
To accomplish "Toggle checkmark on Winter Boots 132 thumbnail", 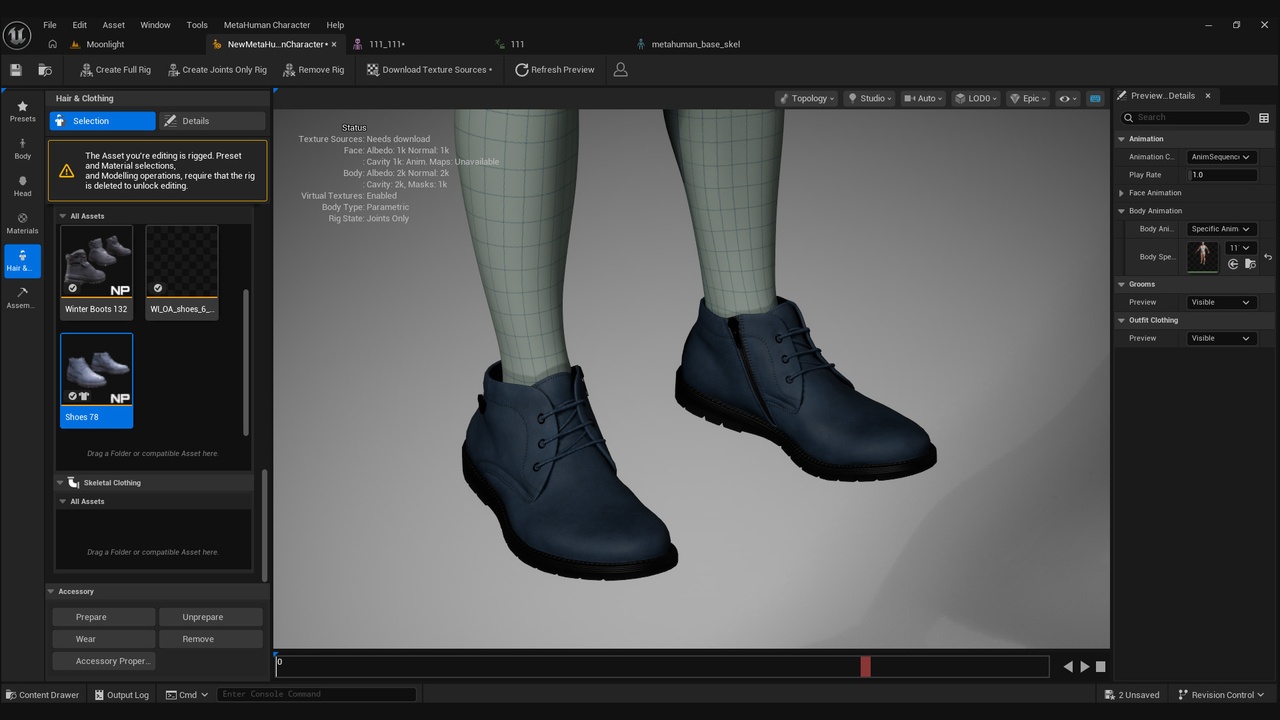I will pyautogui.click(x=72, y=288).
